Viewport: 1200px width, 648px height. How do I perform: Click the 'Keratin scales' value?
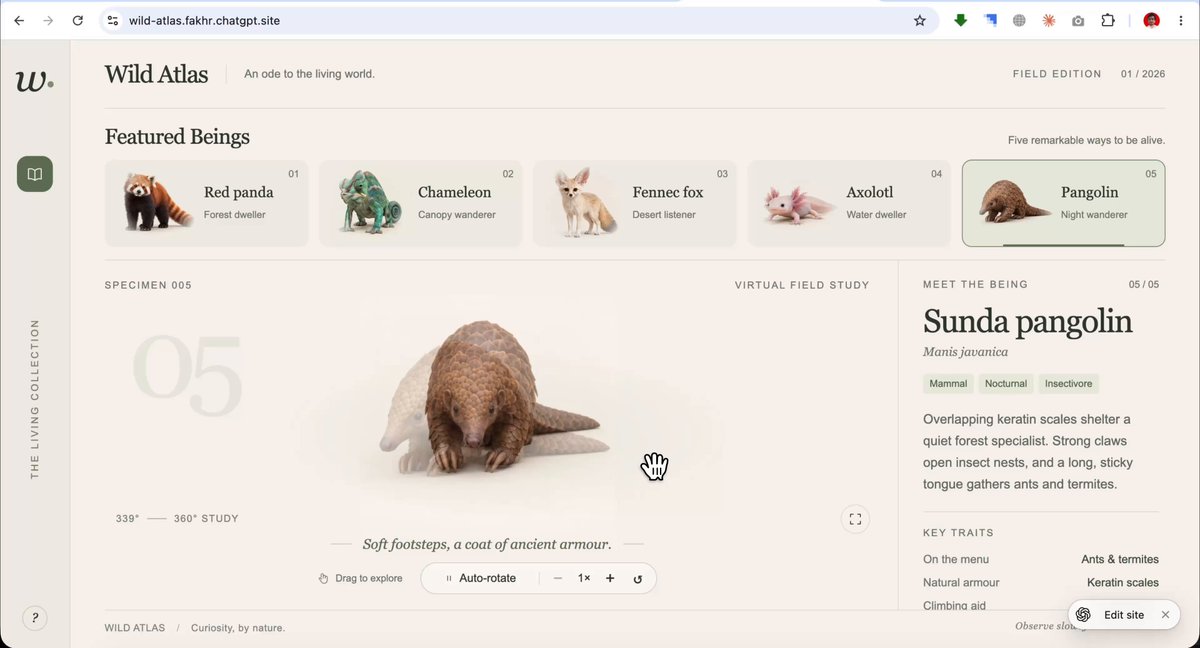(x=1123, y=582)
